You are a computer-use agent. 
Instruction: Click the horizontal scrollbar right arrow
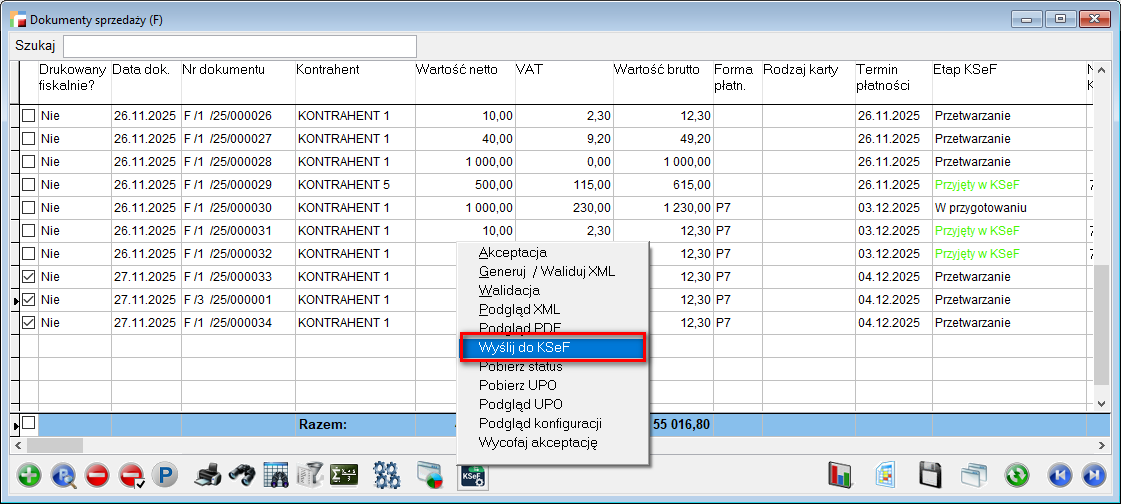(x=1102, y=445)
